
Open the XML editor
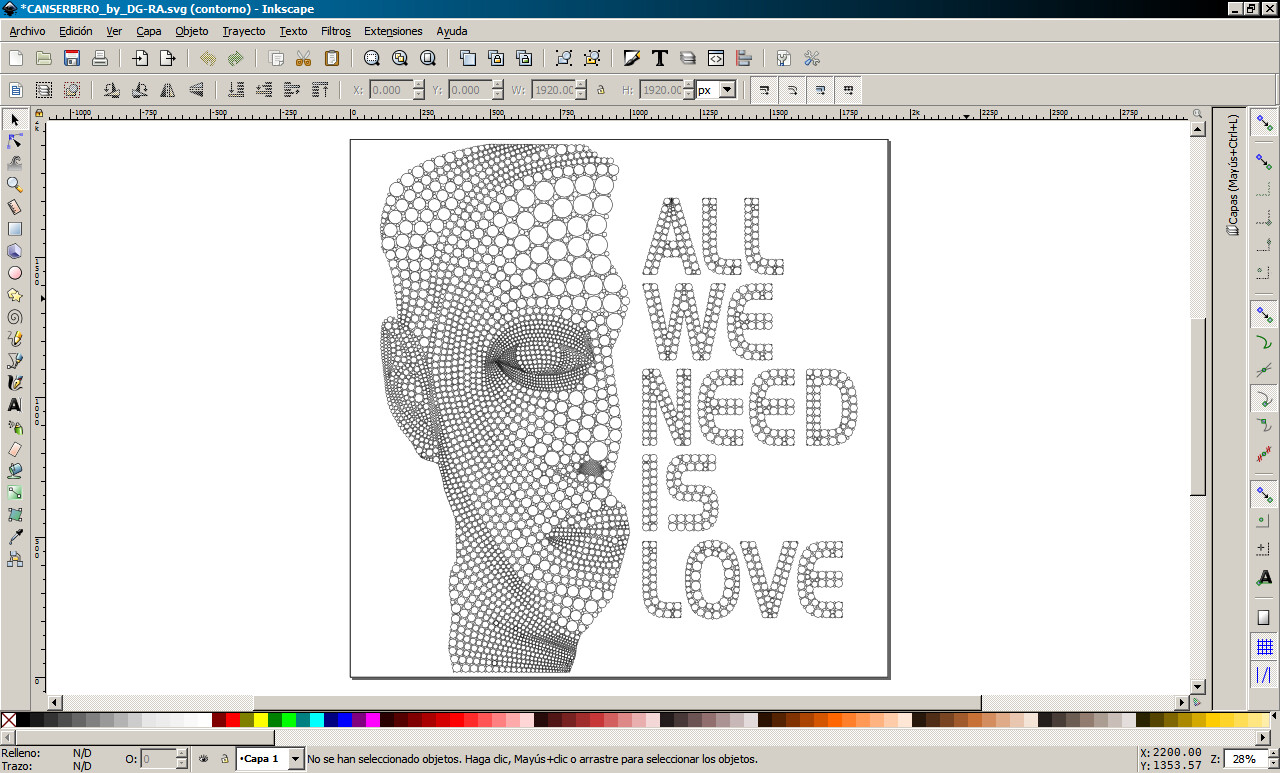pyautogui.click(x=715, y=58)
